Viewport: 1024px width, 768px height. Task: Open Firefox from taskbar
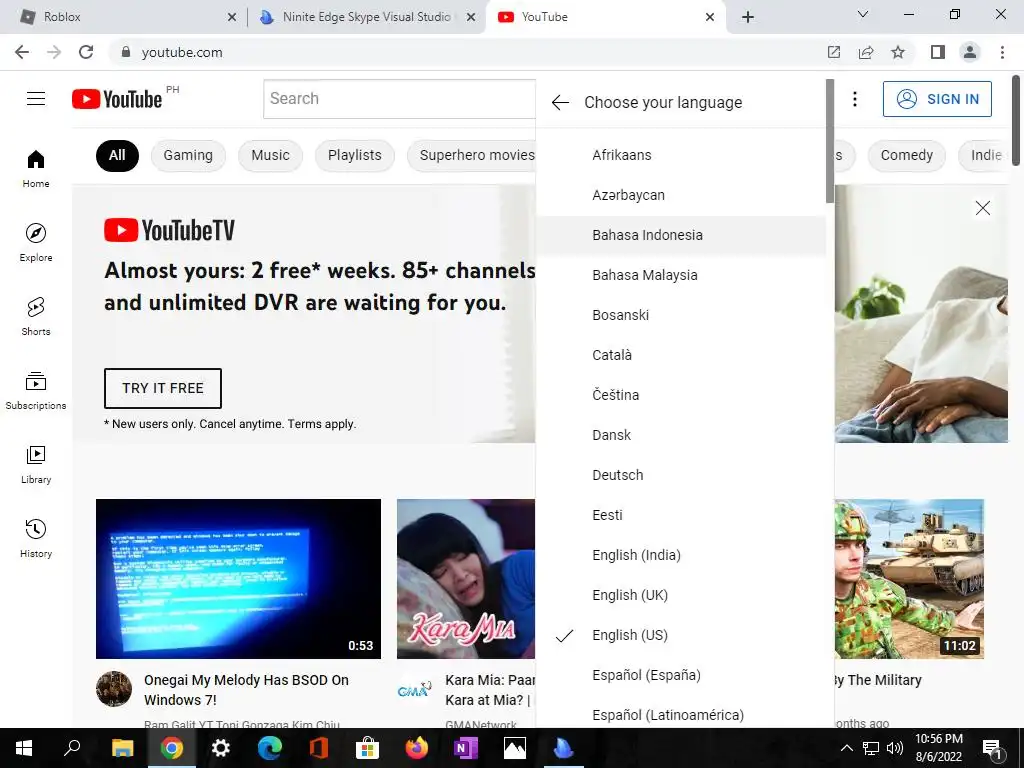point(416,748)
